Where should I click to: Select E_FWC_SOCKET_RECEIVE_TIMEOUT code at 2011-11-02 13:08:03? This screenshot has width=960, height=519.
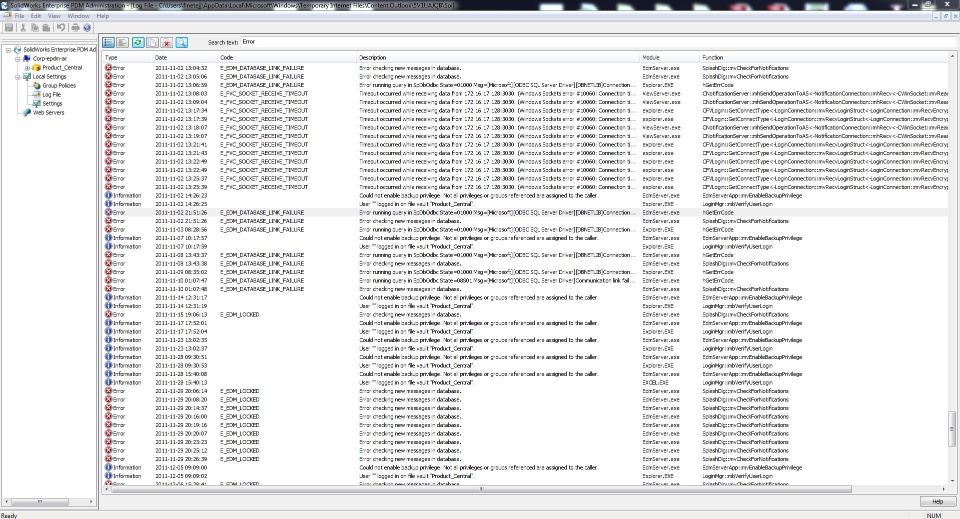pos(264,94)
